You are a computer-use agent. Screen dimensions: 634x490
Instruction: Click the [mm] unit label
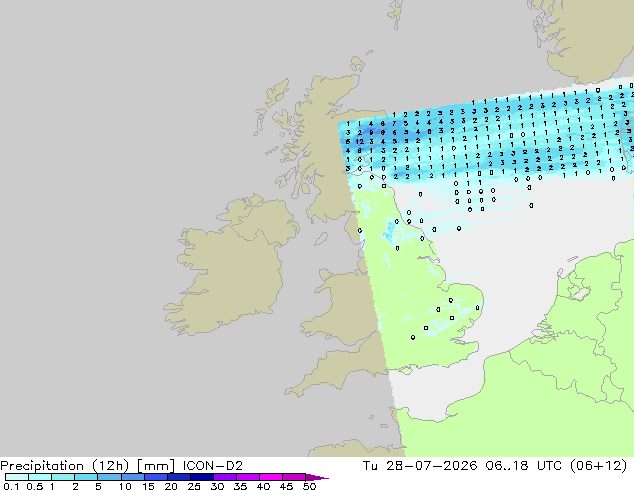pos(156,466)
